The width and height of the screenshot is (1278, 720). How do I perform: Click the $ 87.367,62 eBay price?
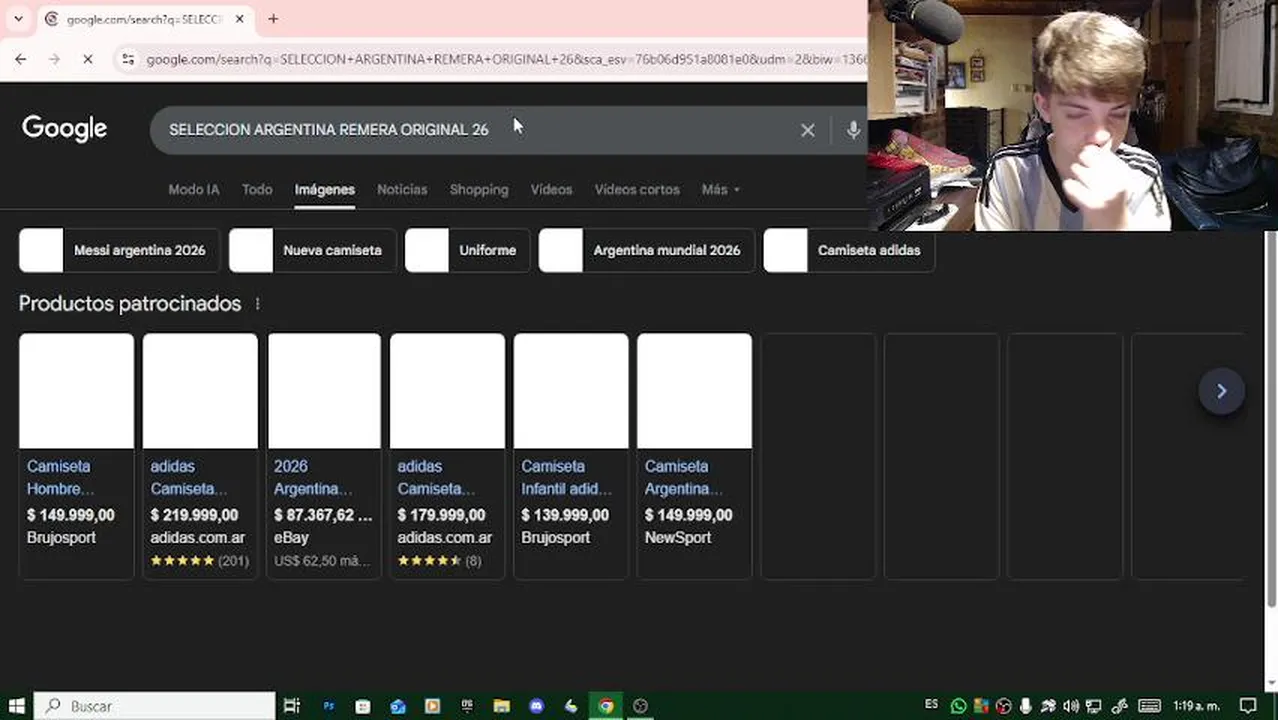click(x=323, y=515)
